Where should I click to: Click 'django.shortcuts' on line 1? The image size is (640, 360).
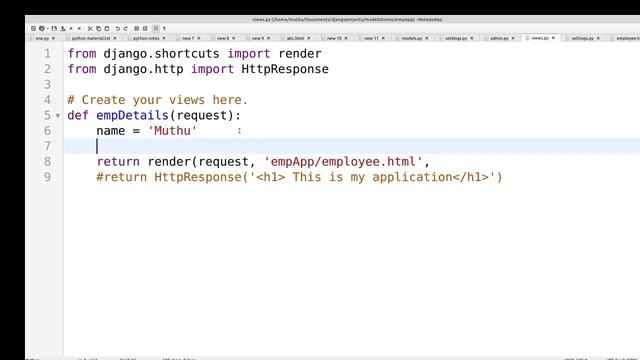(x=161, y=54)
